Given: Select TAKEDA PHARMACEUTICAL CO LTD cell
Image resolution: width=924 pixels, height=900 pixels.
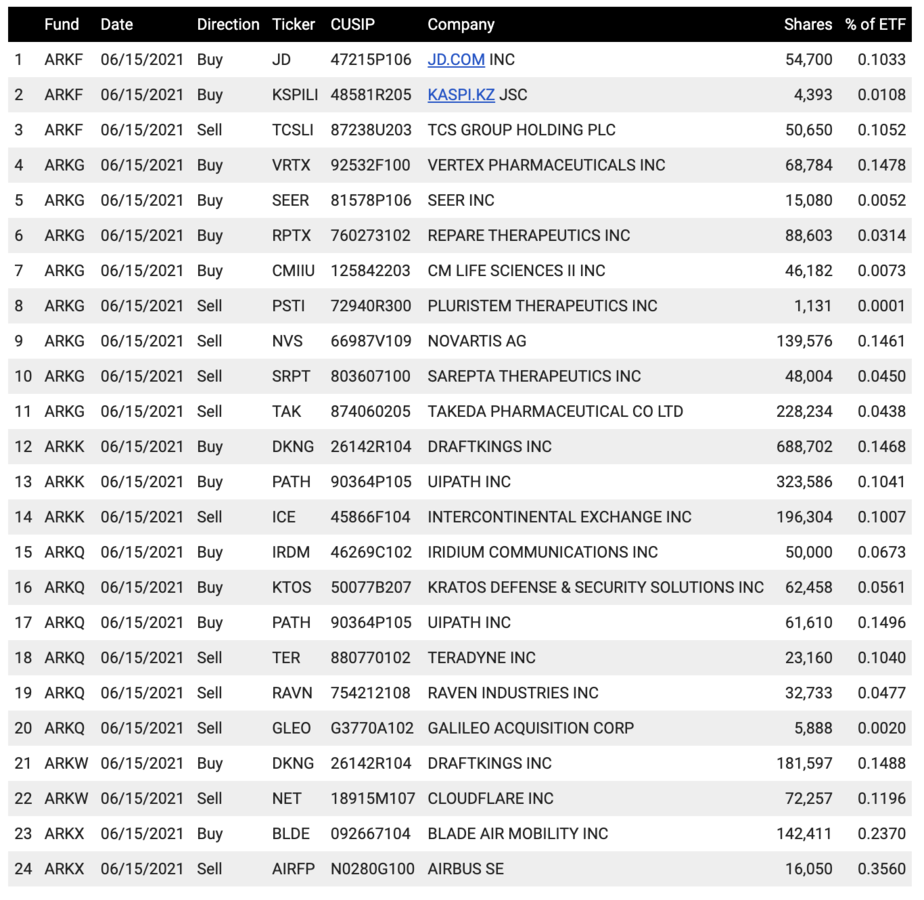Looking at the screenshot, I should (555, 411).
